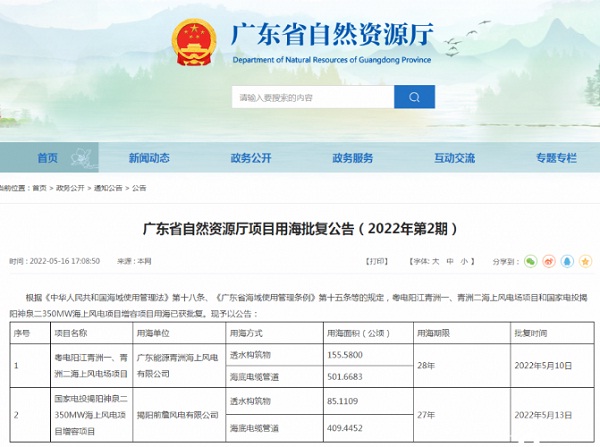Click the timestamp 2022-05-16 17:08:50
600x447 pixels.
coord(65,261)
